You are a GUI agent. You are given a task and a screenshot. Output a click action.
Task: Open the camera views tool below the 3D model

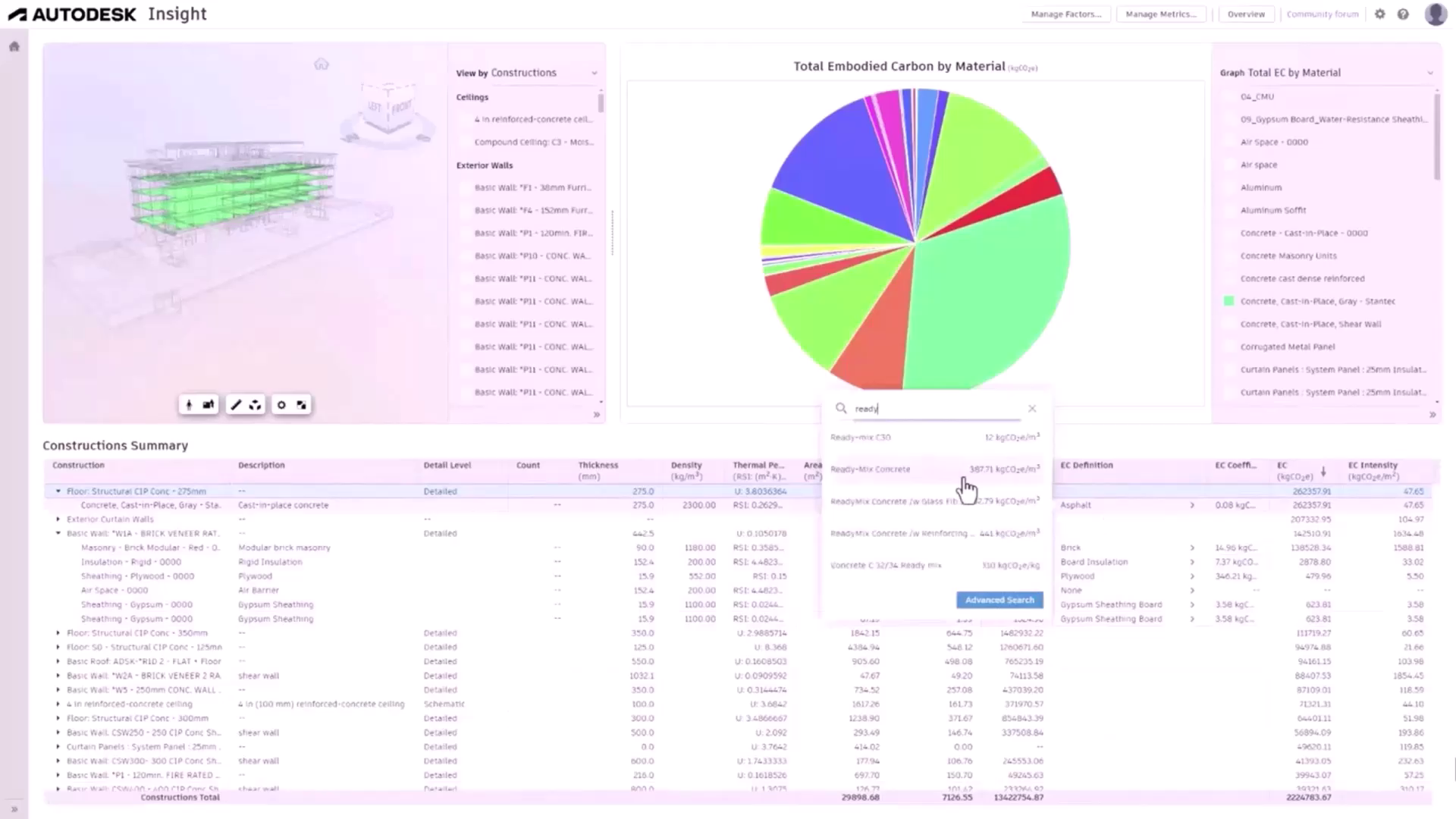pyautogui.click(x=207, y=404)
